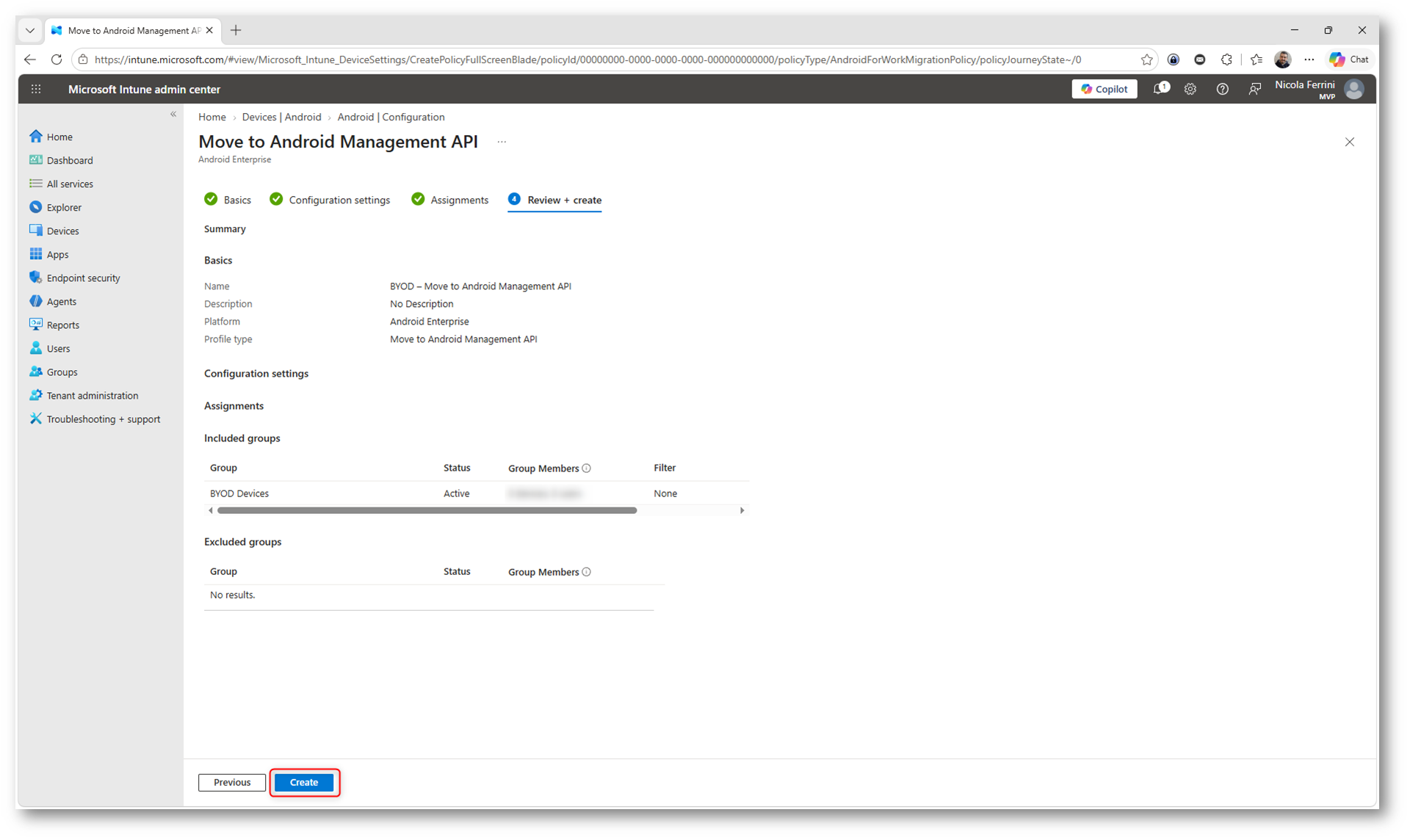The height and width of the screenshot is (840, 1410).
Task: Click the horizontal scrollbar thumb in Included groups
Action: [x=427, y=510]
